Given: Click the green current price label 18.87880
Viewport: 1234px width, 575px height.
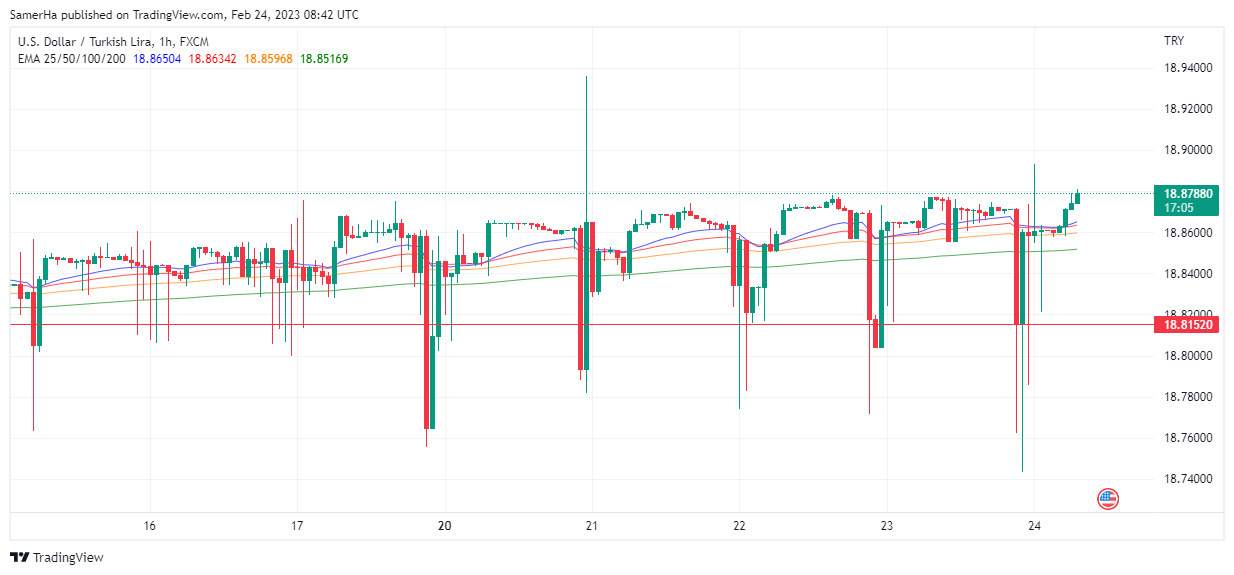Looking at the screenshot, I should (1183, 193).
